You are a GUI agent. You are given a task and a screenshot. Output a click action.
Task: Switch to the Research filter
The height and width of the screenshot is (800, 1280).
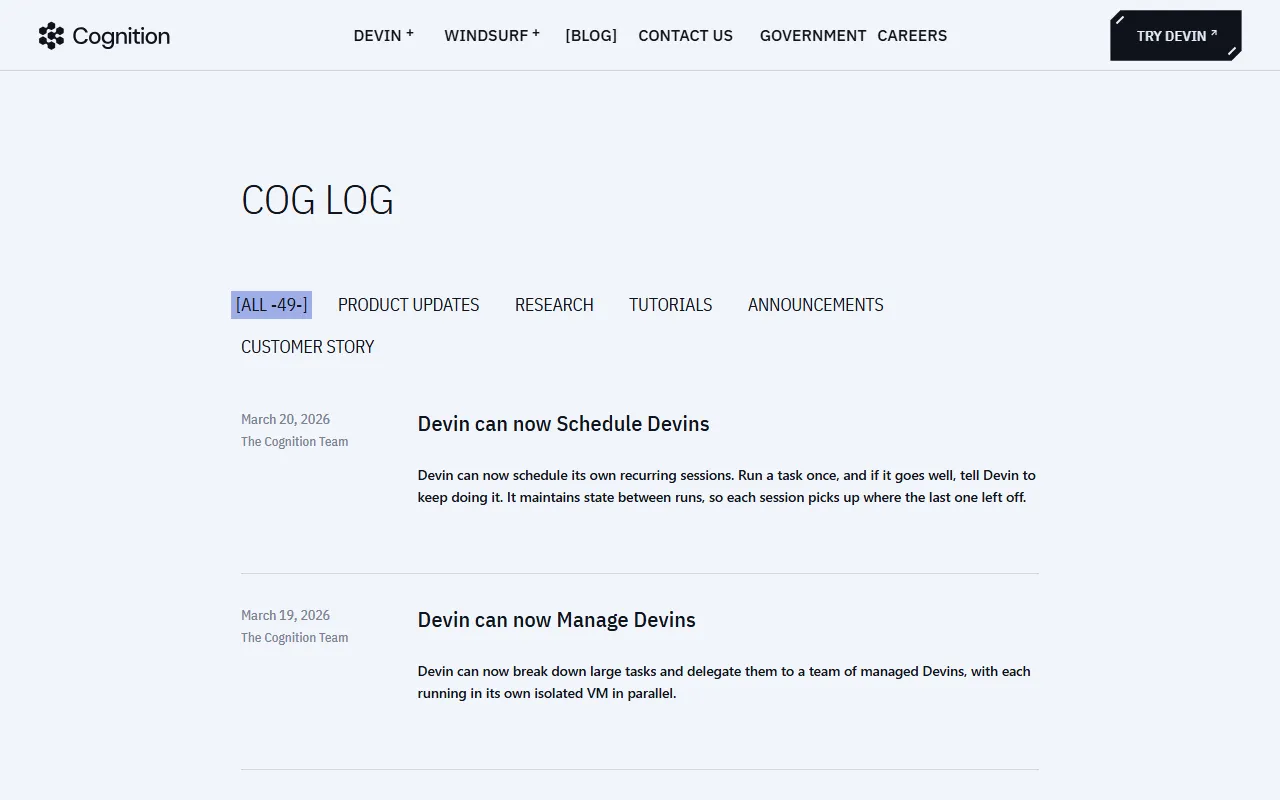point(554,305)
